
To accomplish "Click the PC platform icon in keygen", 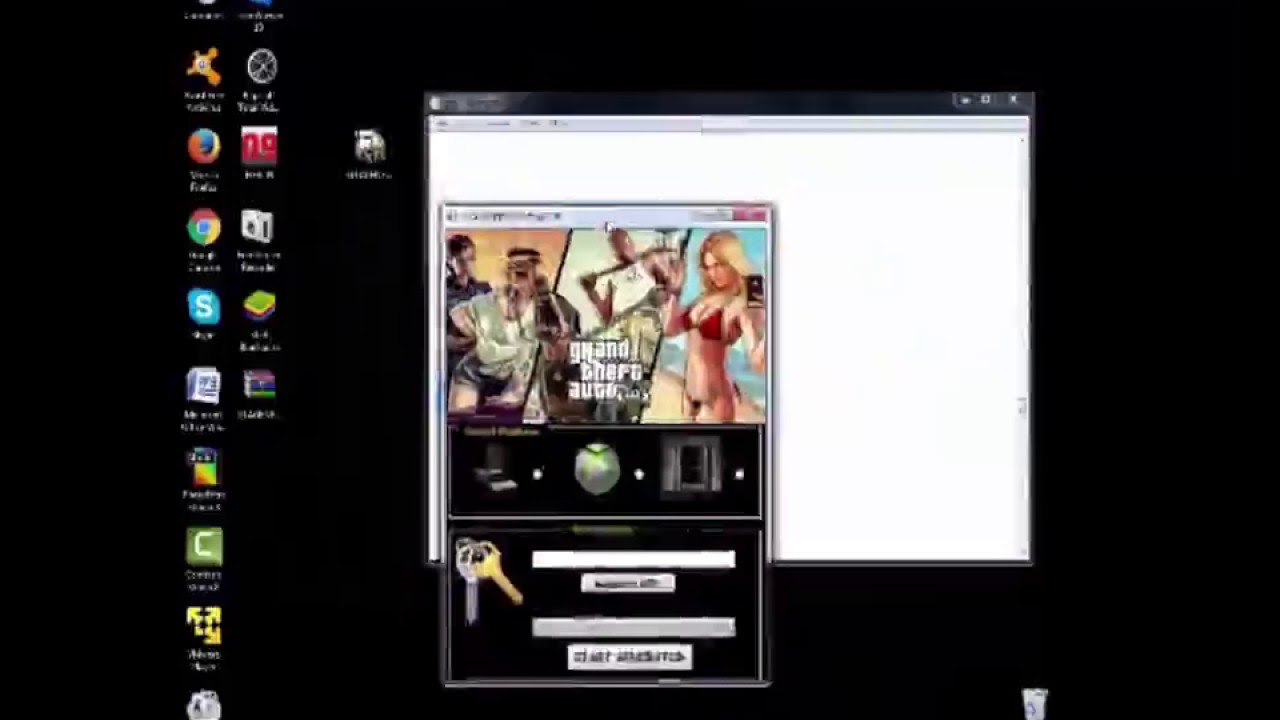I will (496, 469).
